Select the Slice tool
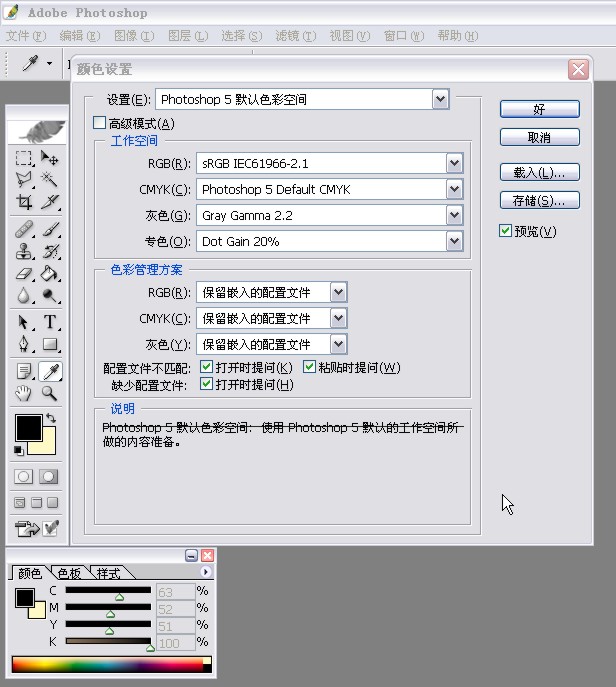The image size is (616, 687). (x=50, y=202)
